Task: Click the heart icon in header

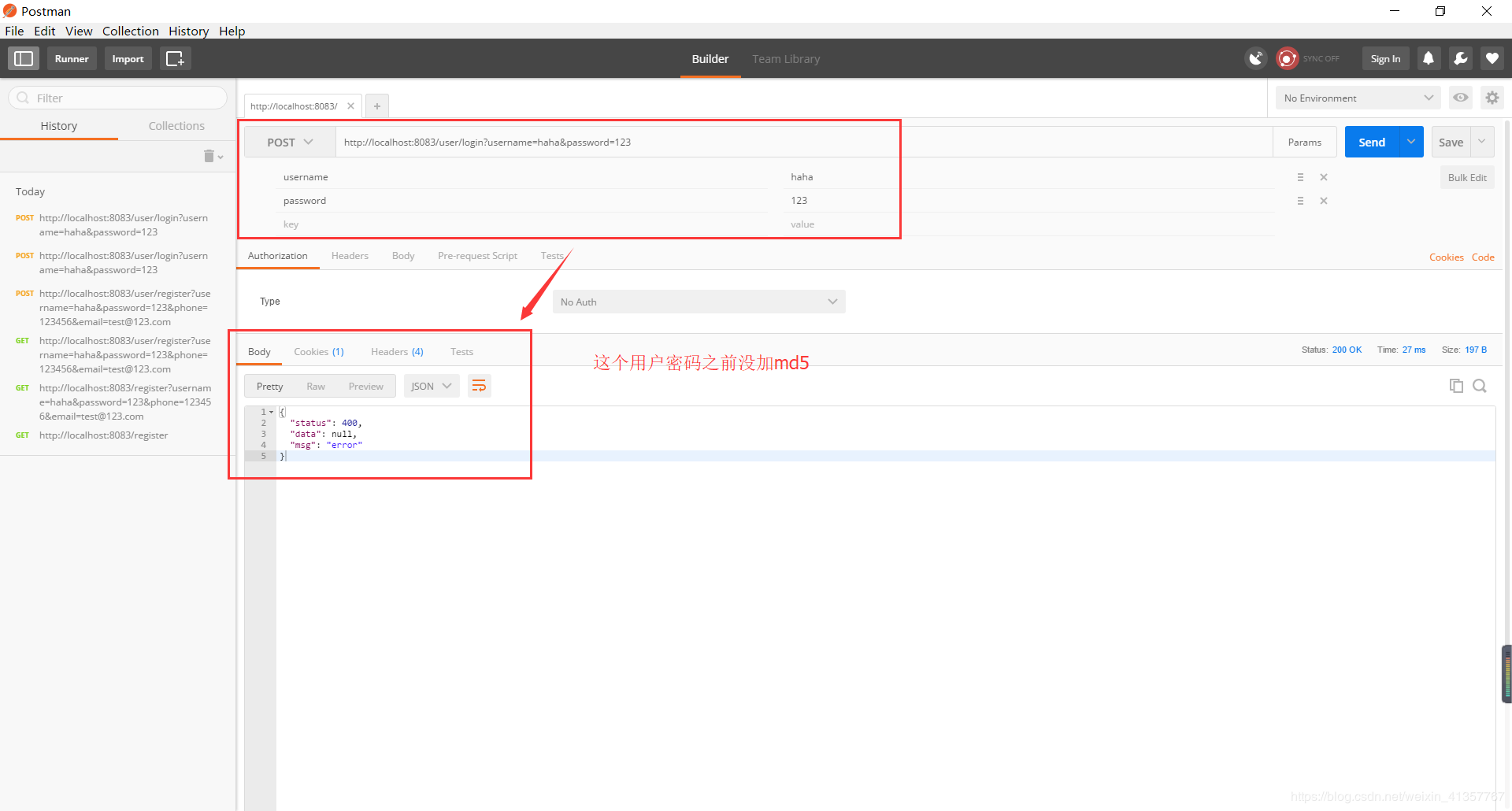Action: point(1492,58)
